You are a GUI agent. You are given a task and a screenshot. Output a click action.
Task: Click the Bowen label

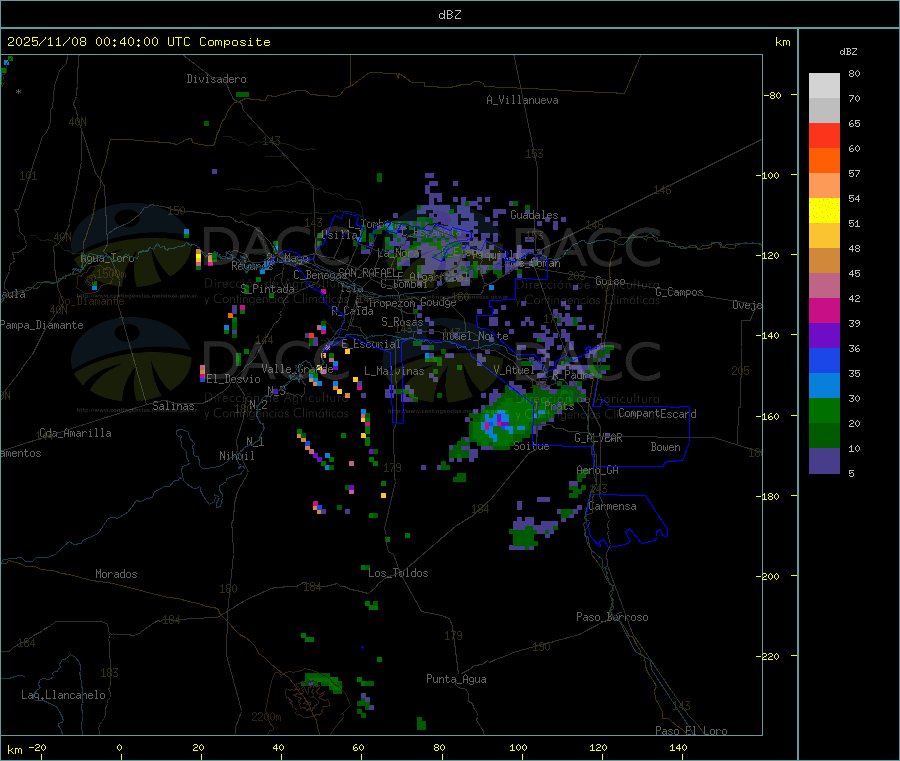(x=666, y=447)
